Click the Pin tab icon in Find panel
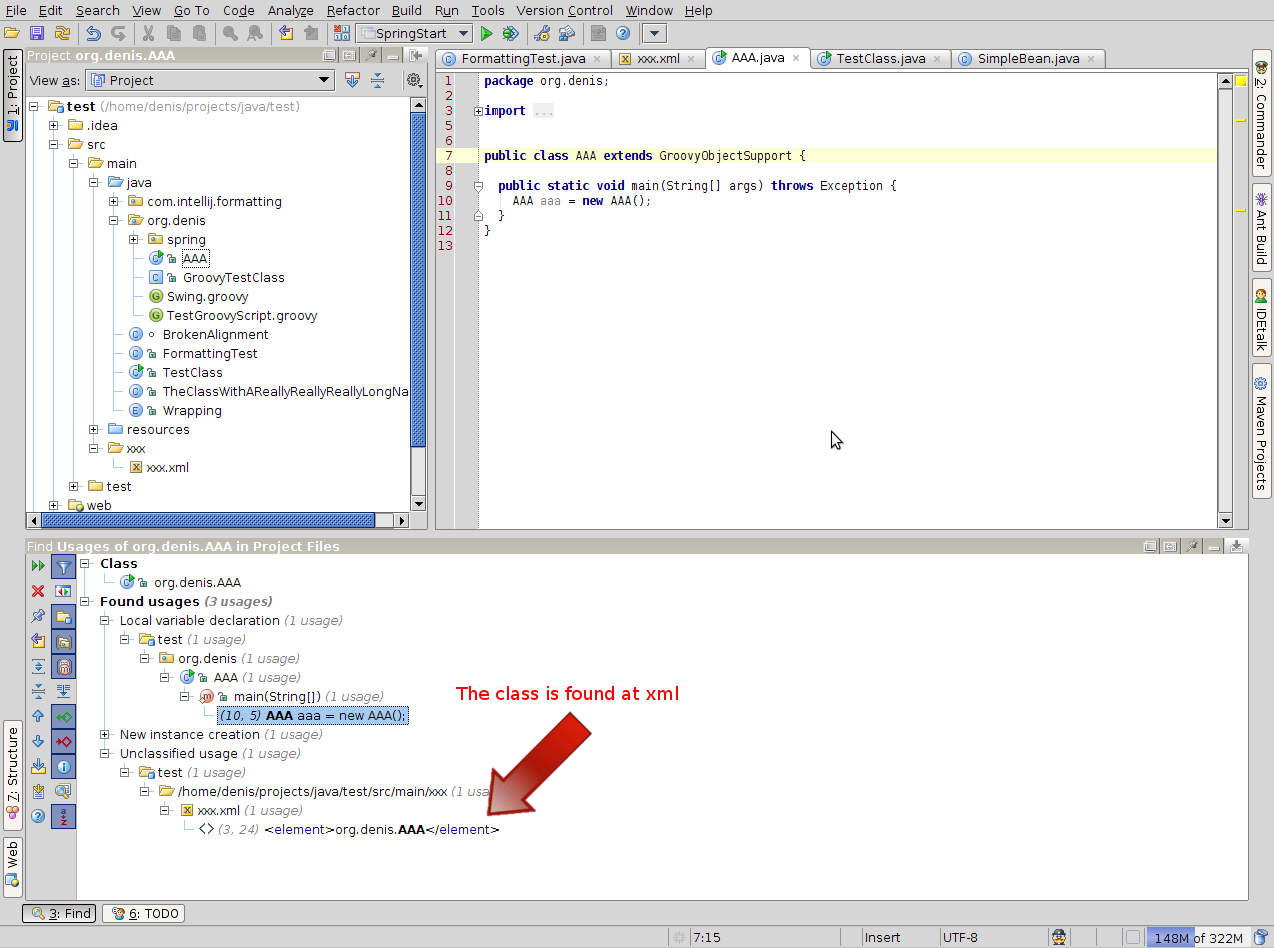Screen dimensions: 1274x948 point(38,616)
